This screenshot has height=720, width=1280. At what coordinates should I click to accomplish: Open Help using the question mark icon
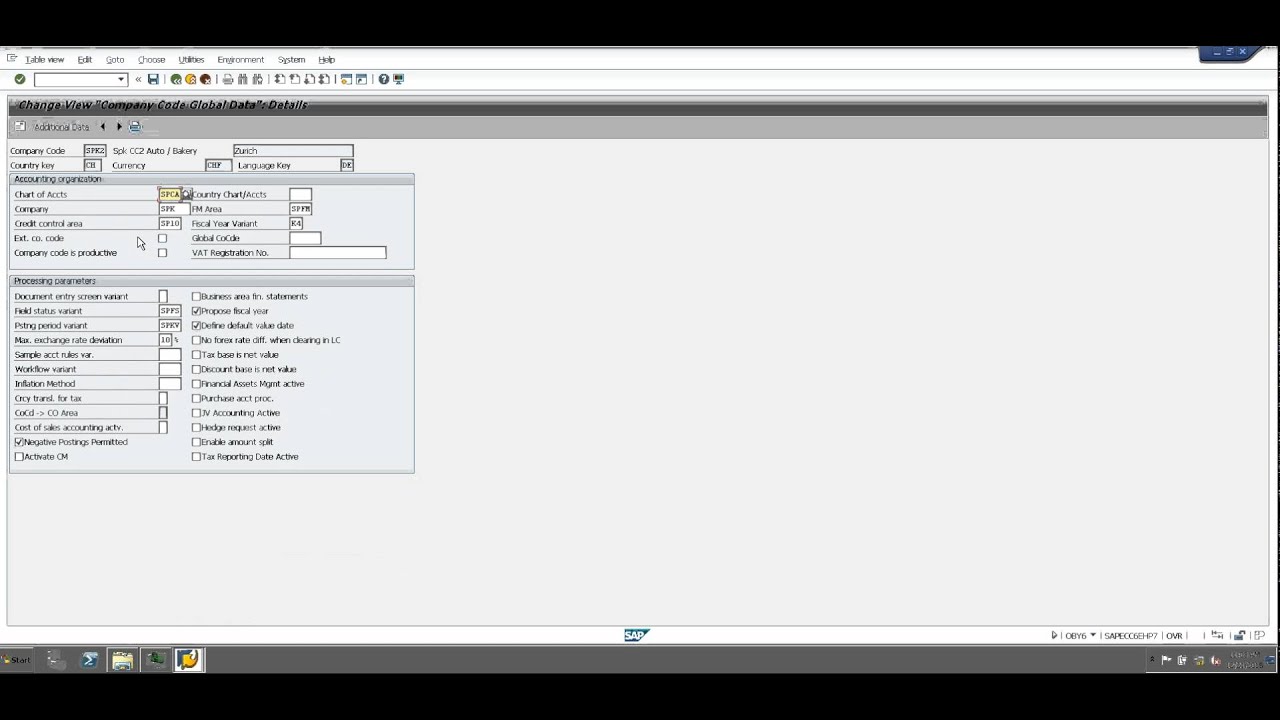[384, 79]
